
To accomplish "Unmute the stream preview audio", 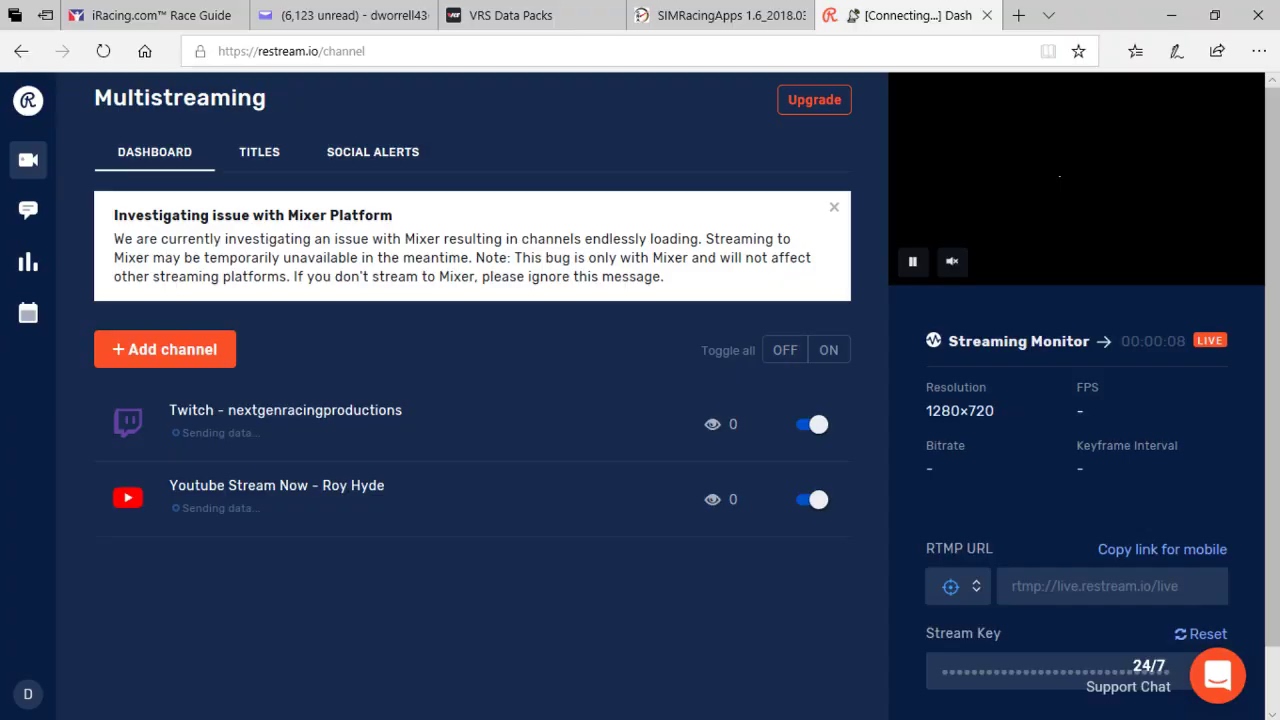I will click(952, 261).
